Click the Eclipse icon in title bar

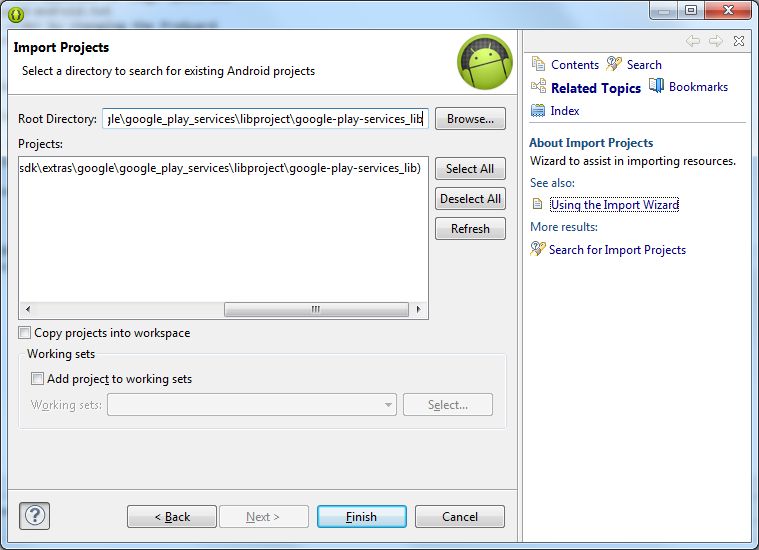16,15
